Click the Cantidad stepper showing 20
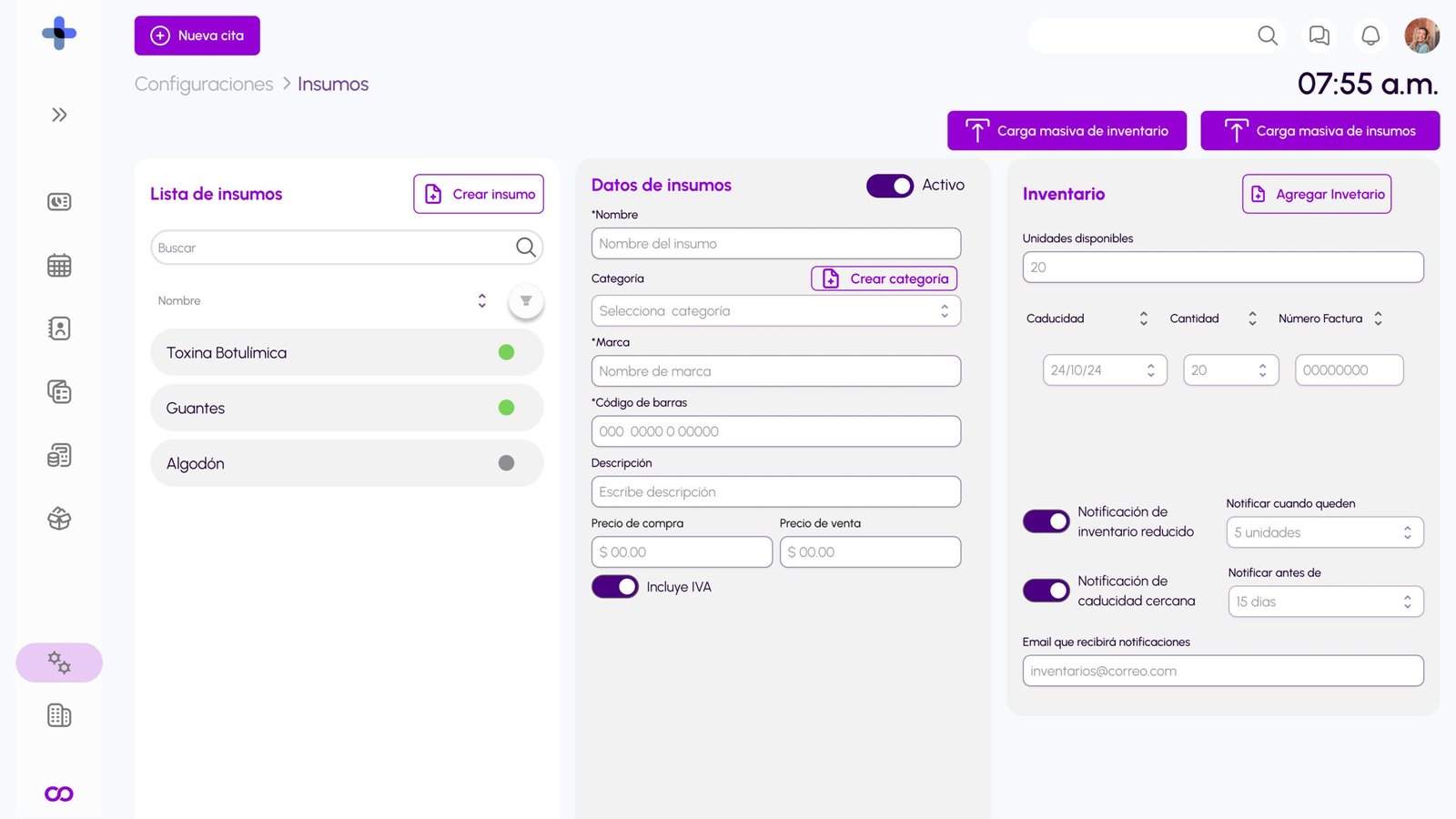The image size is (1456, 819). pyautogui.click(x=1230, y=369)
